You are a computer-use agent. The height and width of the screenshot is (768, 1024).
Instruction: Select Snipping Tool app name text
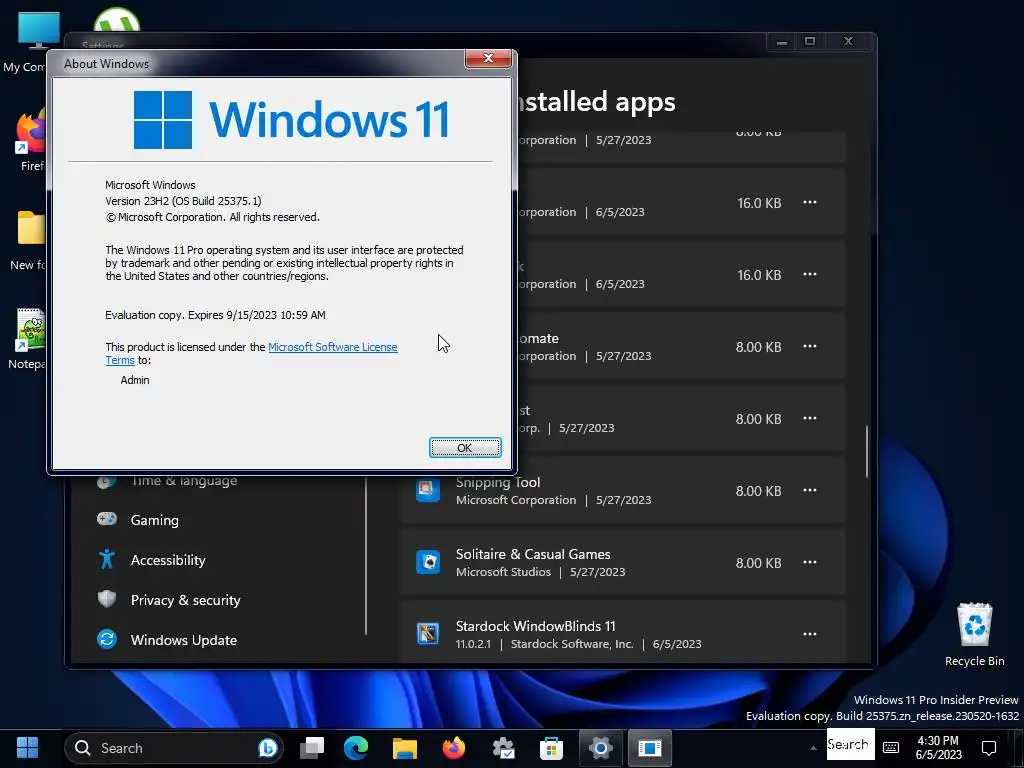point(498,483)
